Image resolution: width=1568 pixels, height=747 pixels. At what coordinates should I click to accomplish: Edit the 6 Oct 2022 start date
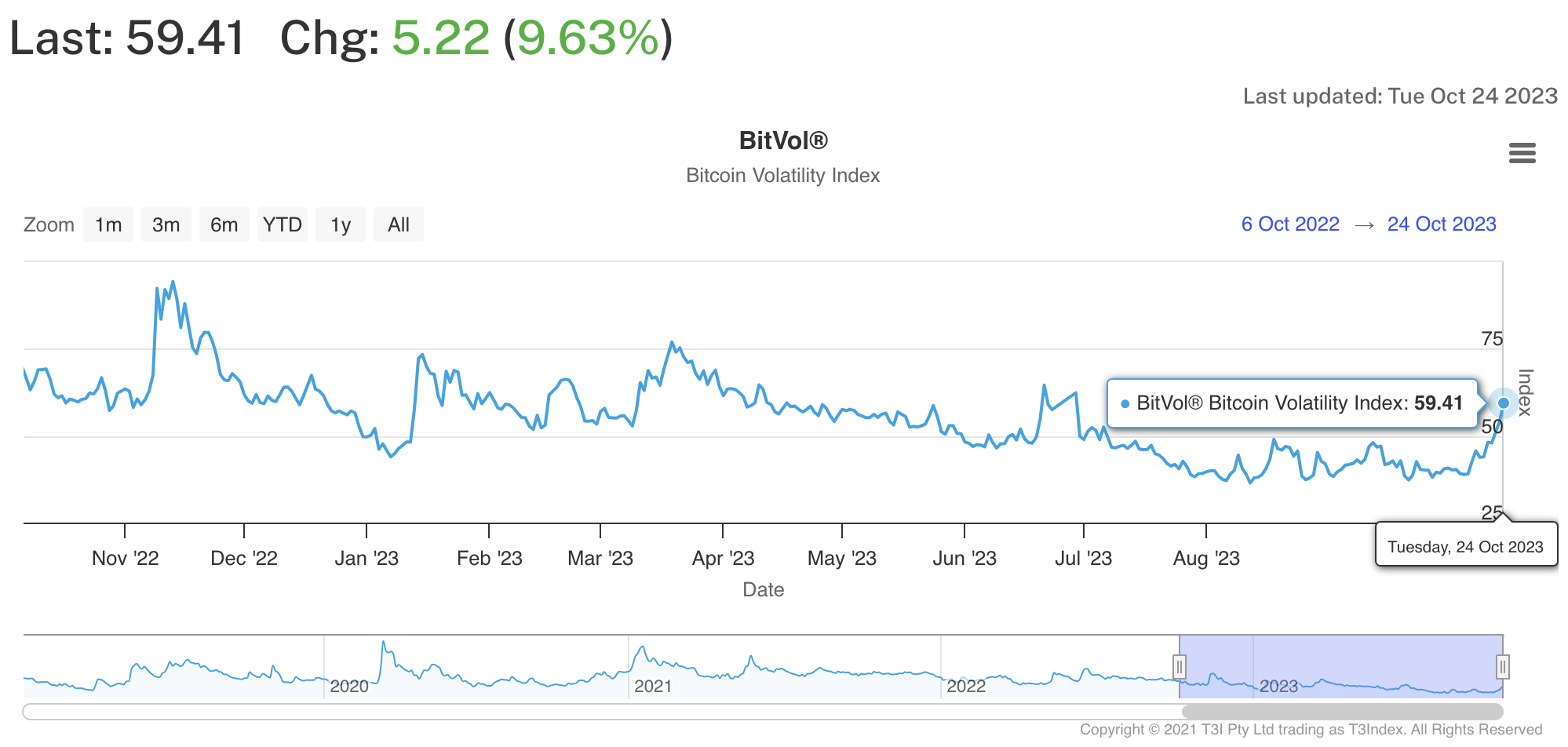point(1289,224)
